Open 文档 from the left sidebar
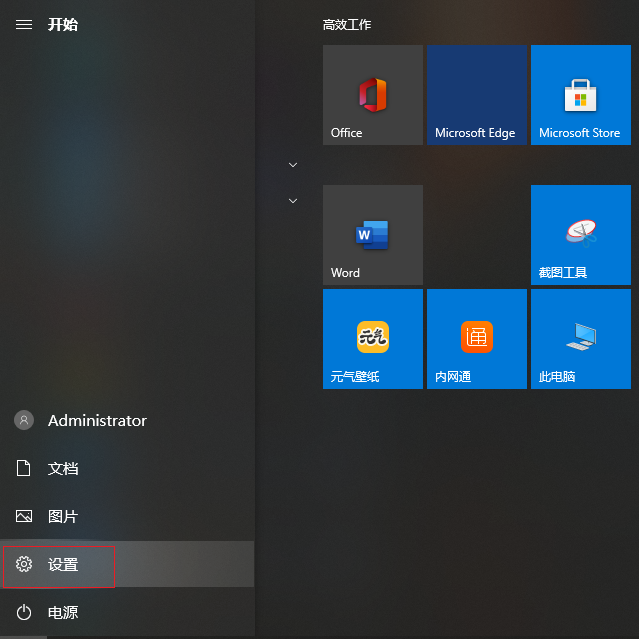The height and width of the screenshot is (639, 639). point(63,469)
